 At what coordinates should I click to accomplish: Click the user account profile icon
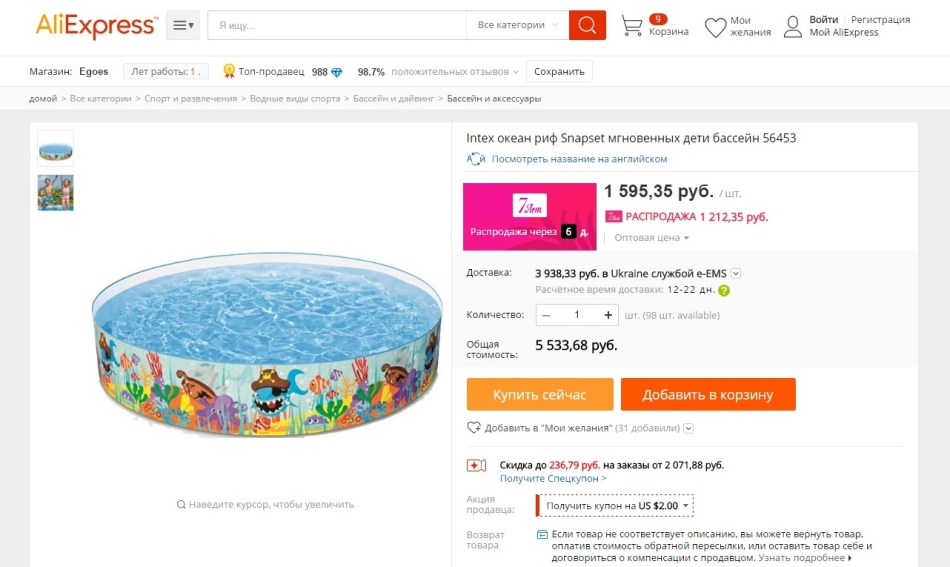[793, 26]
